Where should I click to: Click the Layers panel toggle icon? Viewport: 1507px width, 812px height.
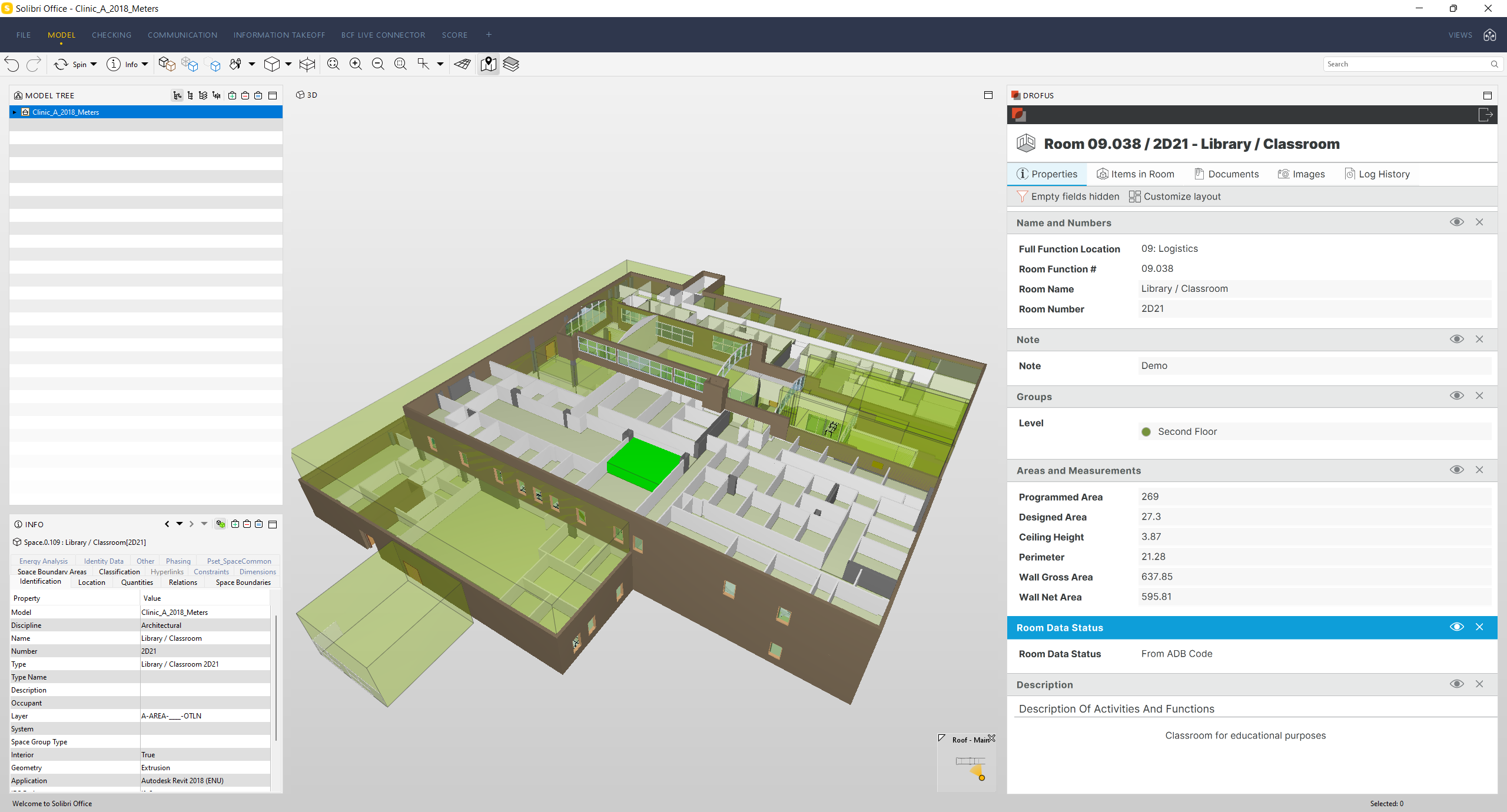[512, 63]
